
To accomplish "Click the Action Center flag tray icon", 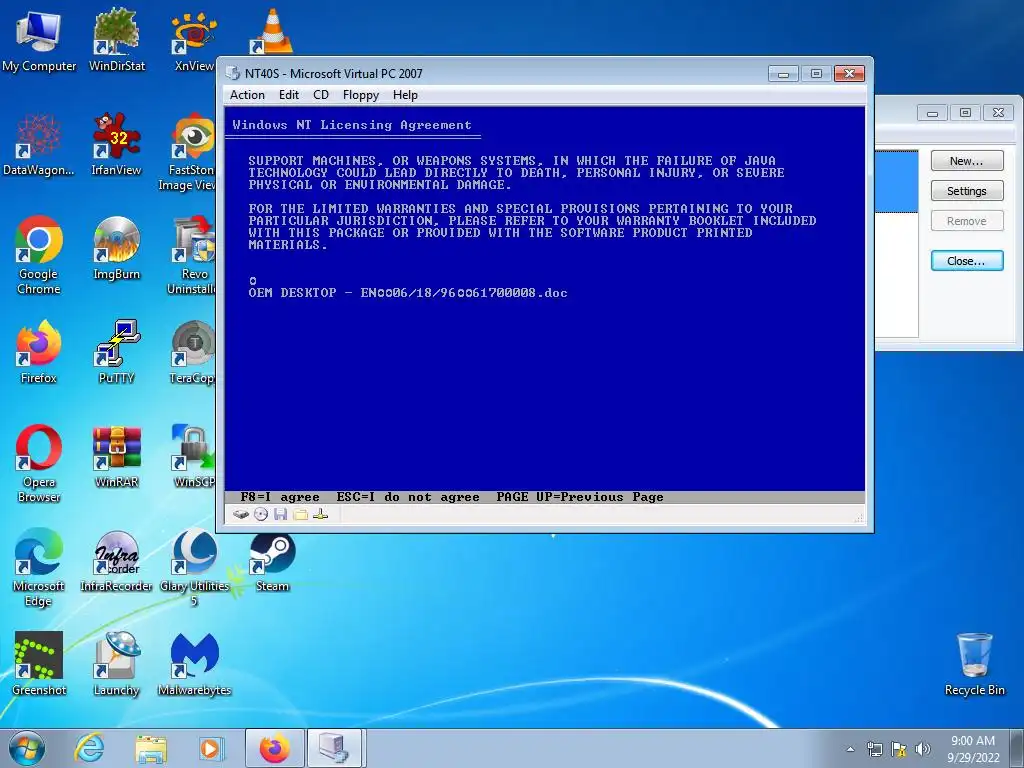I will pos(899,749).
